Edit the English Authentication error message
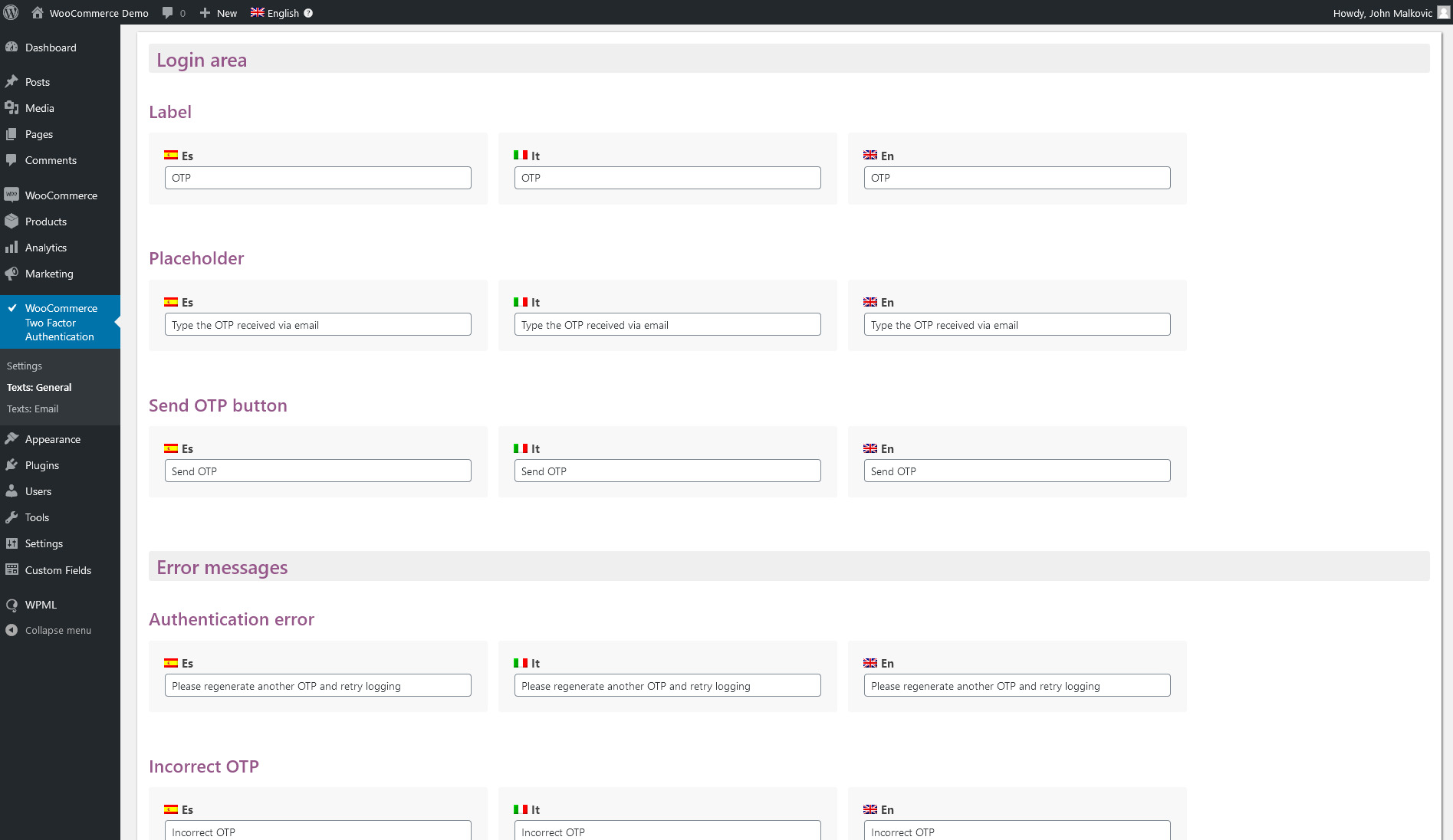 pos(1017,686)
